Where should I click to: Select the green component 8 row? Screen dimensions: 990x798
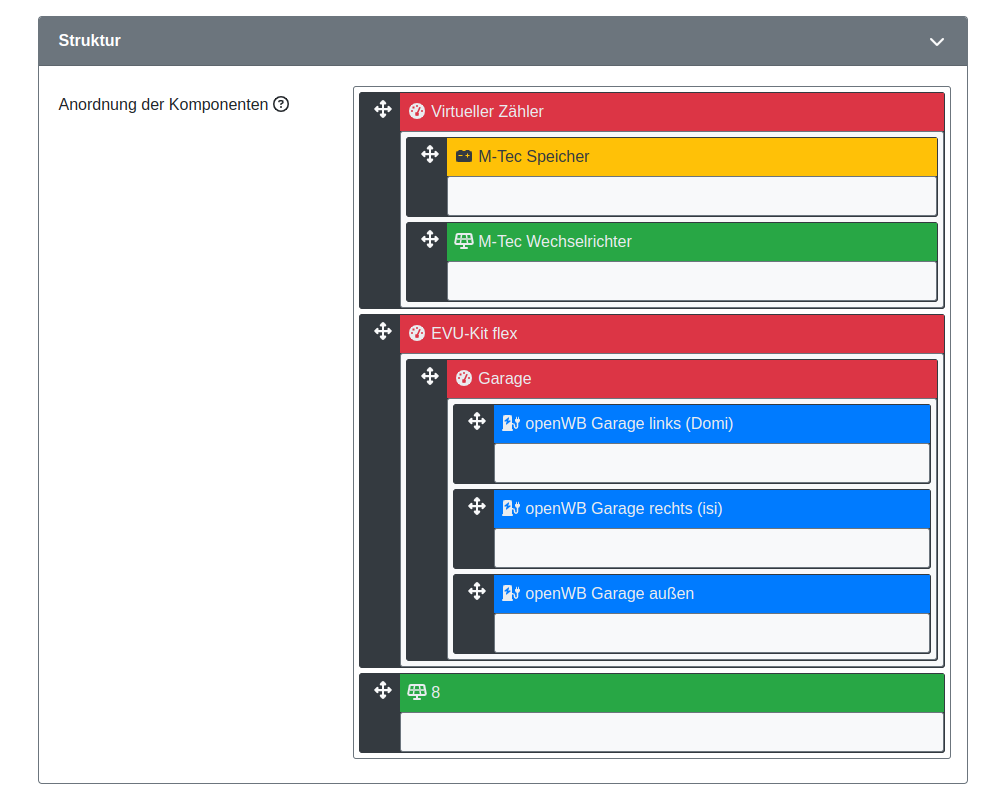point(672,693)
